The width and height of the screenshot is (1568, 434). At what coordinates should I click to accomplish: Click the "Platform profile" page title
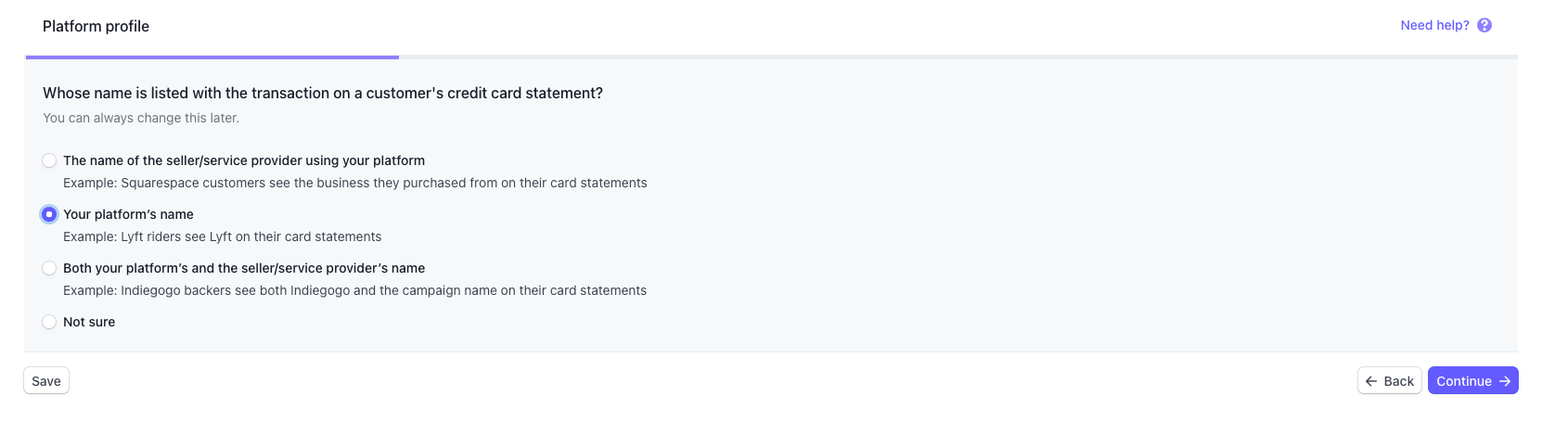tap(96, 26)
